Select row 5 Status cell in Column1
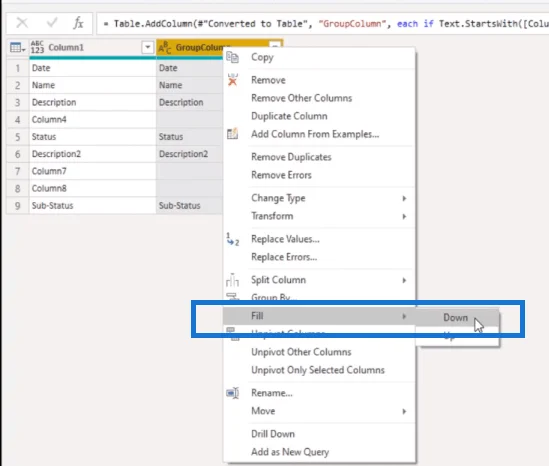The height and width of the screenshot is (466, 549). coord(93,137)
